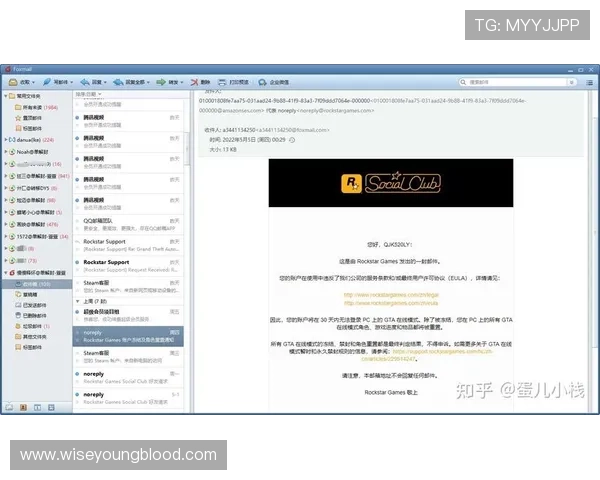Click the 企业微信 (WeCom) toolbar icon

point(272,82)
